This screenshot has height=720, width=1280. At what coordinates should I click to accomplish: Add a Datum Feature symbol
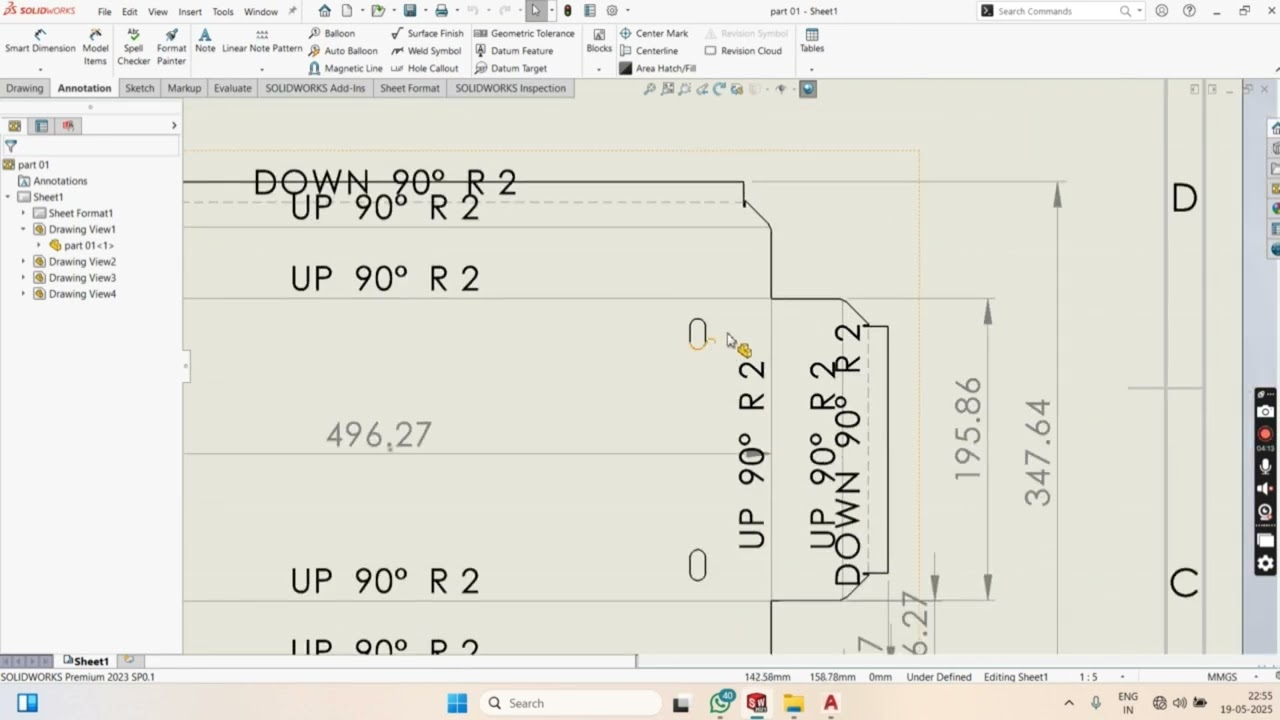coord(513,51)
